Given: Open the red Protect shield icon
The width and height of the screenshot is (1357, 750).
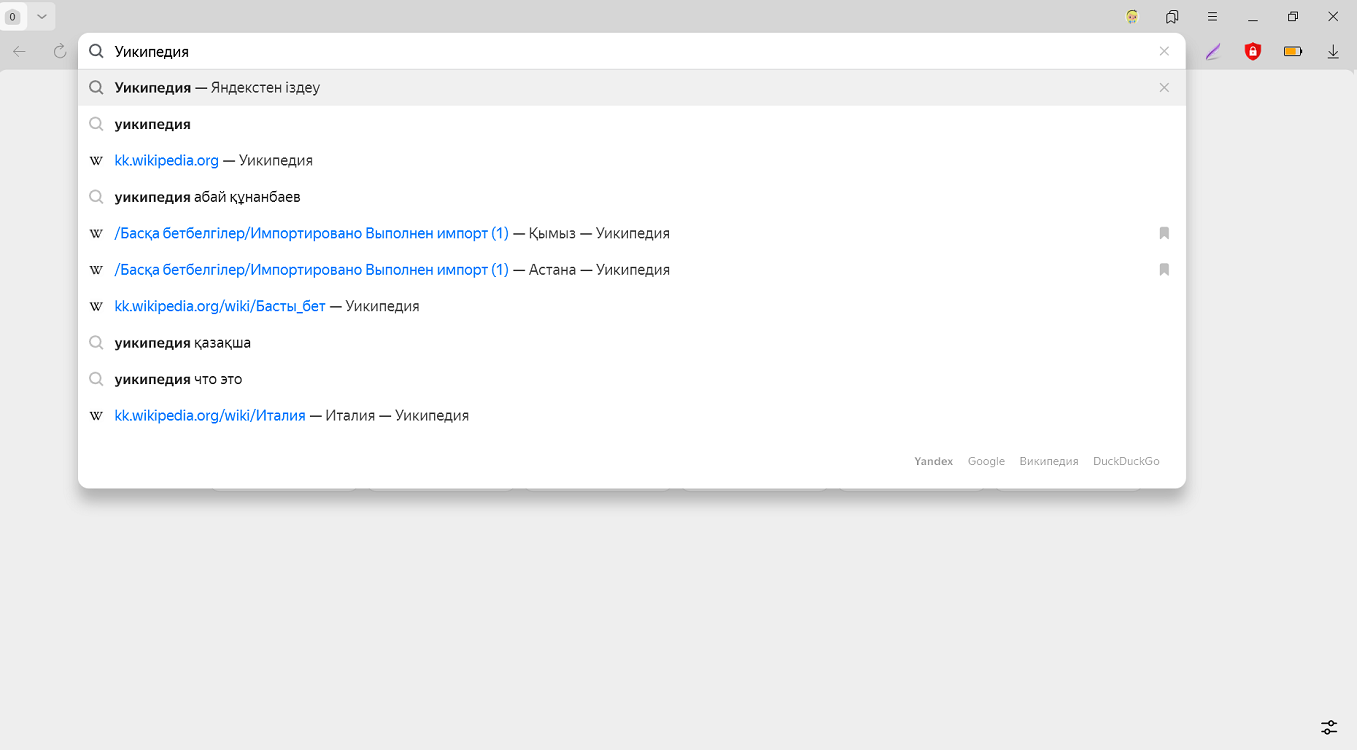Looking at the screenshot, I should pyautogui.click(x=1252, y=51).
